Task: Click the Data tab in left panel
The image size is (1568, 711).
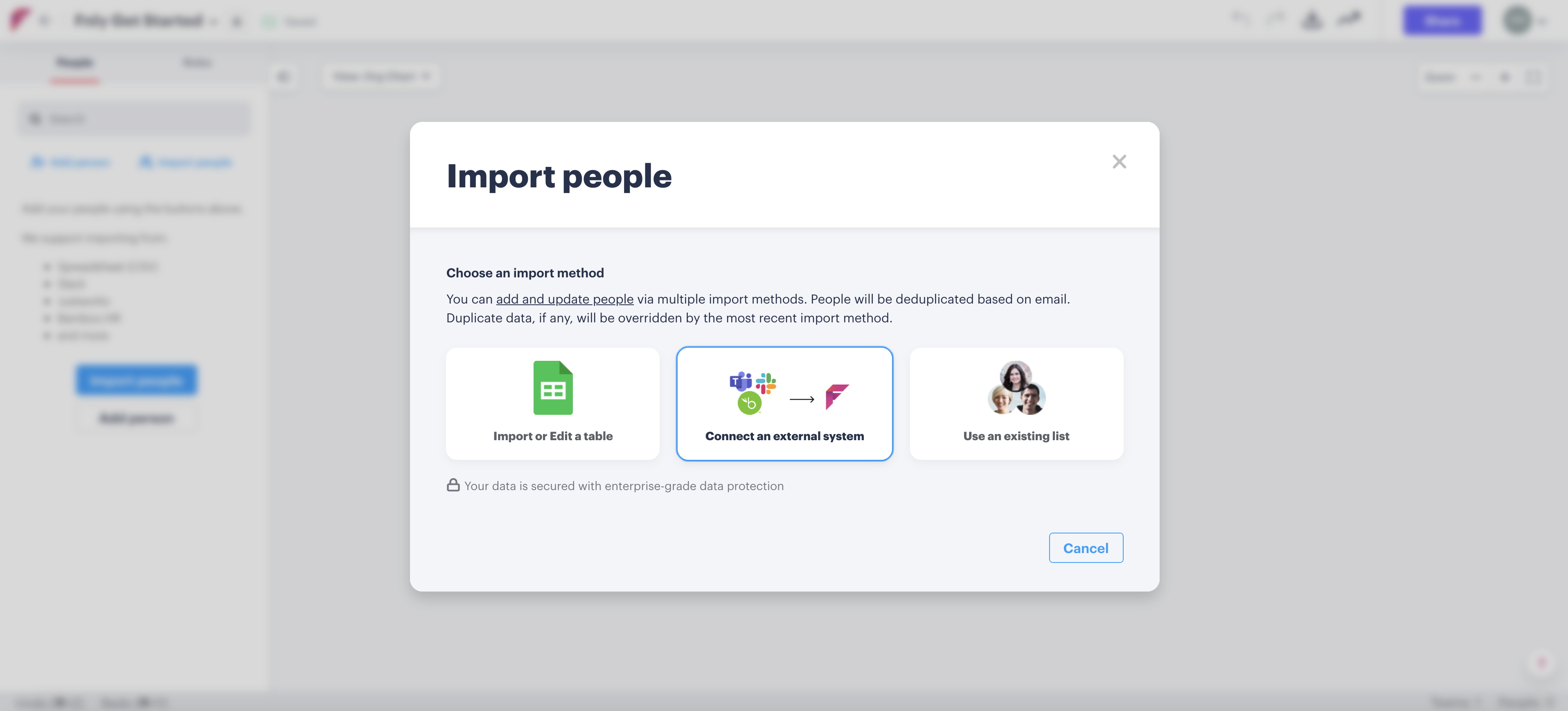Action: coord(196,63)
